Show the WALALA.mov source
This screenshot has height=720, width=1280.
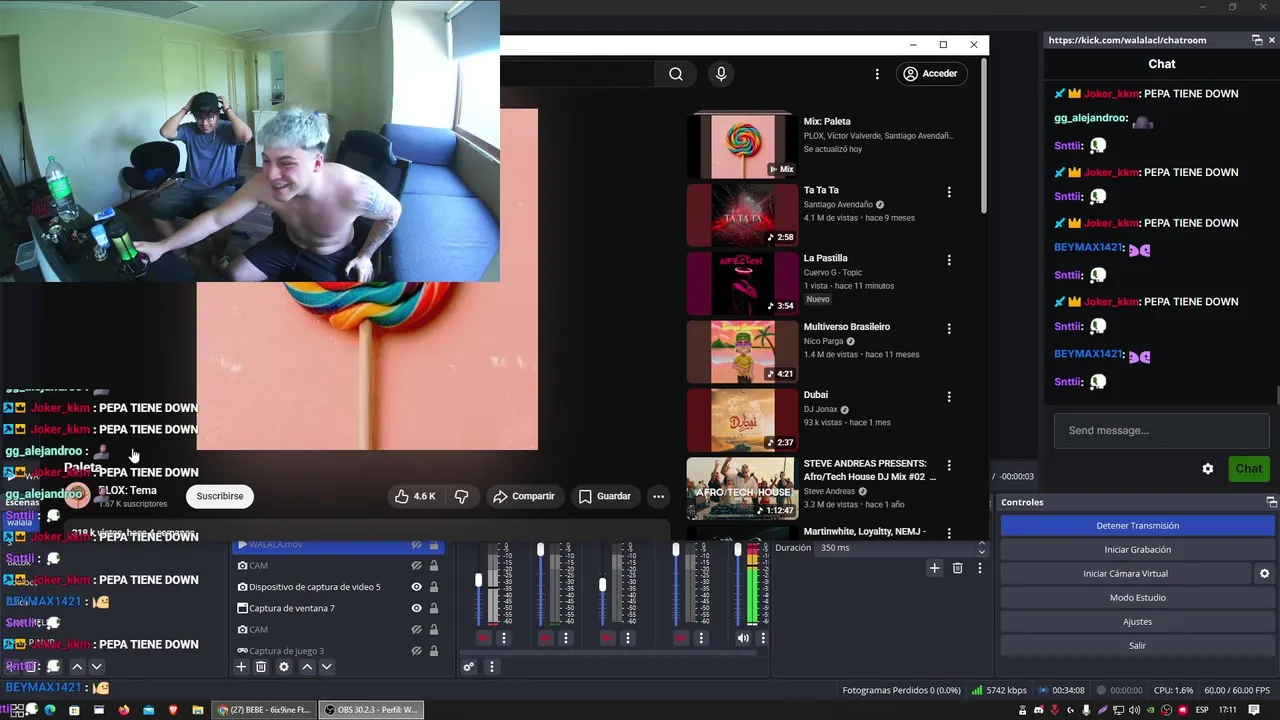click(x=416, y=545)
